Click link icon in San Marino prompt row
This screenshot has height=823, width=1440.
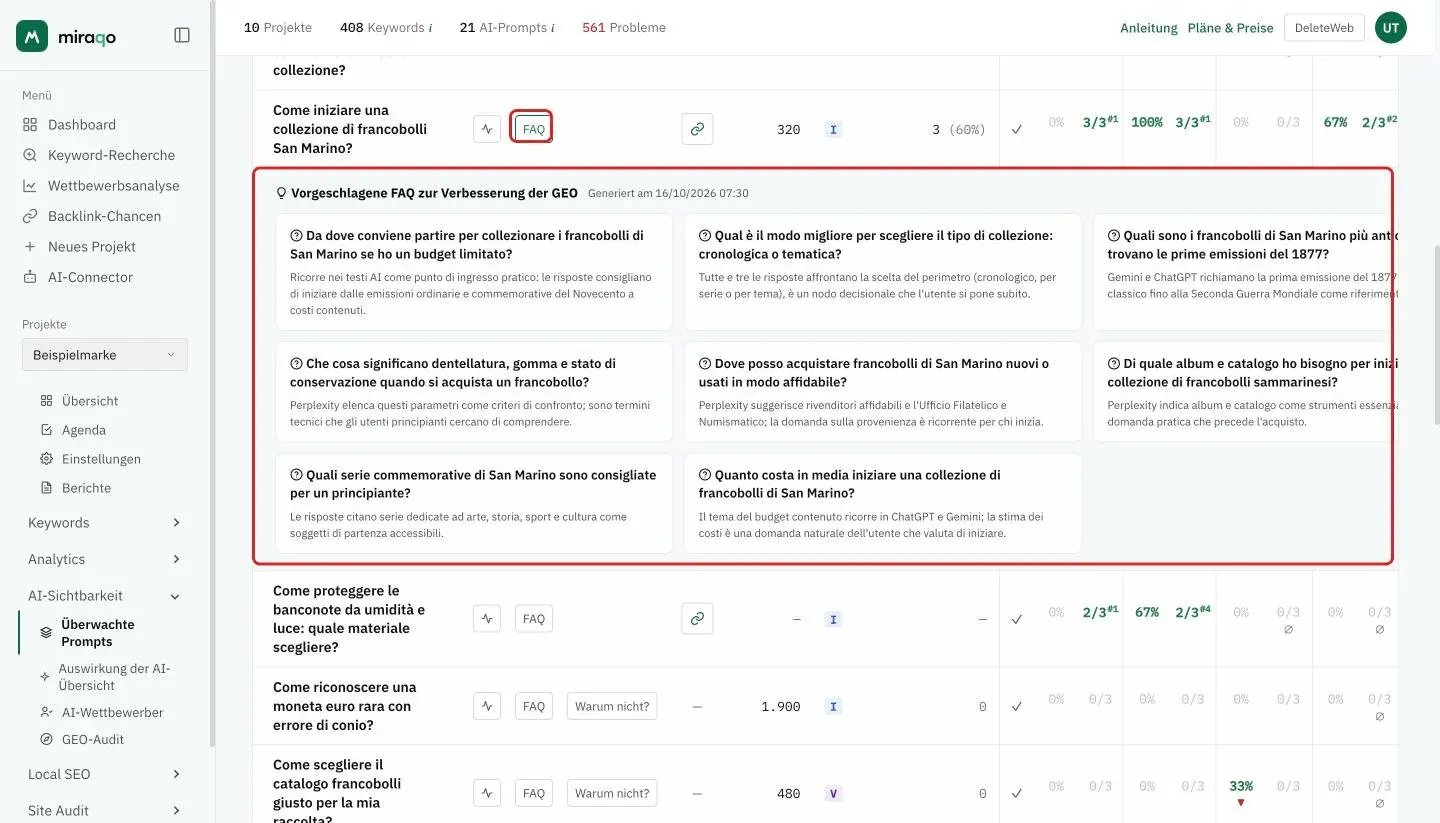(697, 129)
